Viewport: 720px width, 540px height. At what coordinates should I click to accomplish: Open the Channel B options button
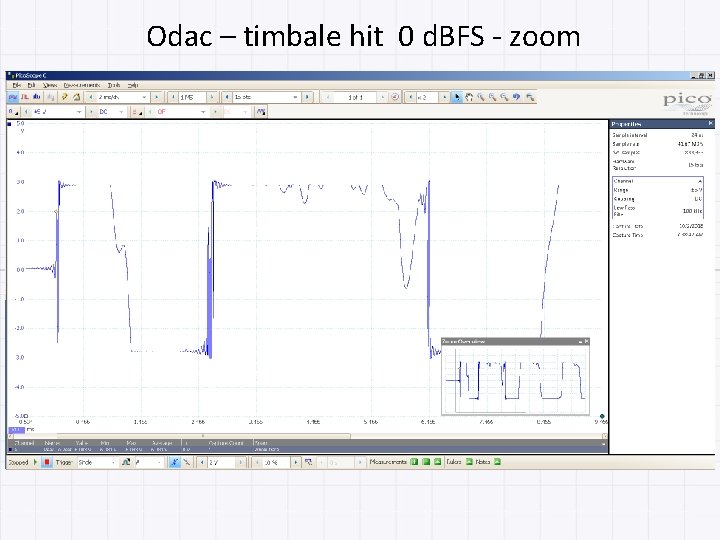click(x=137, y=112)
